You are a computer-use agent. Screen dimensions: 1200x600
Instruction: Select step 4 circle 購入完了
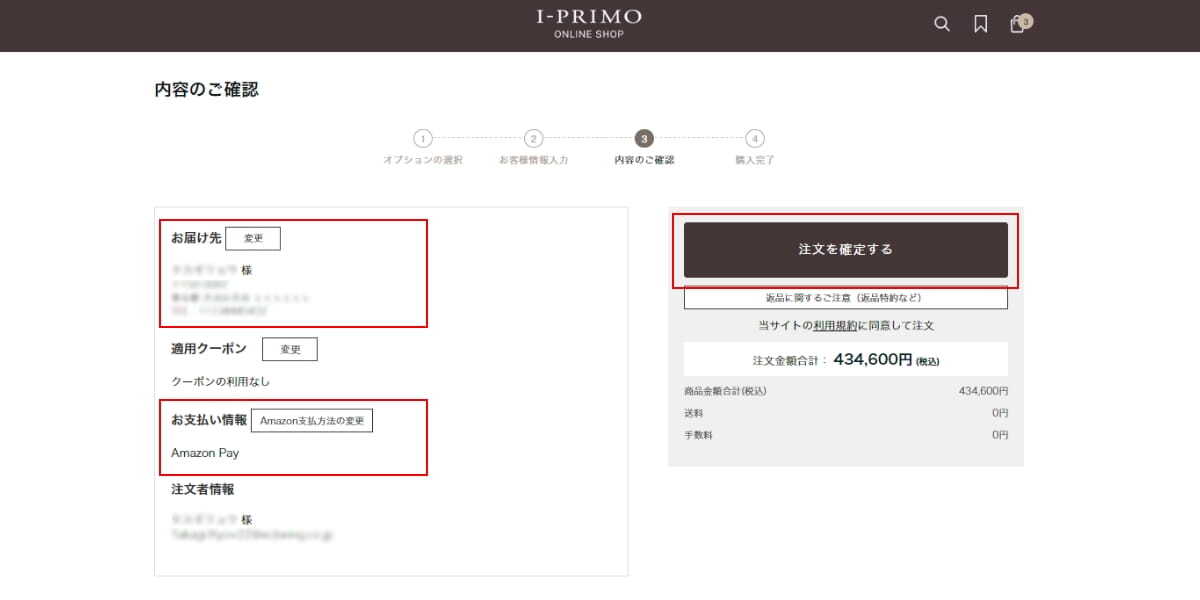click(755, 138)
